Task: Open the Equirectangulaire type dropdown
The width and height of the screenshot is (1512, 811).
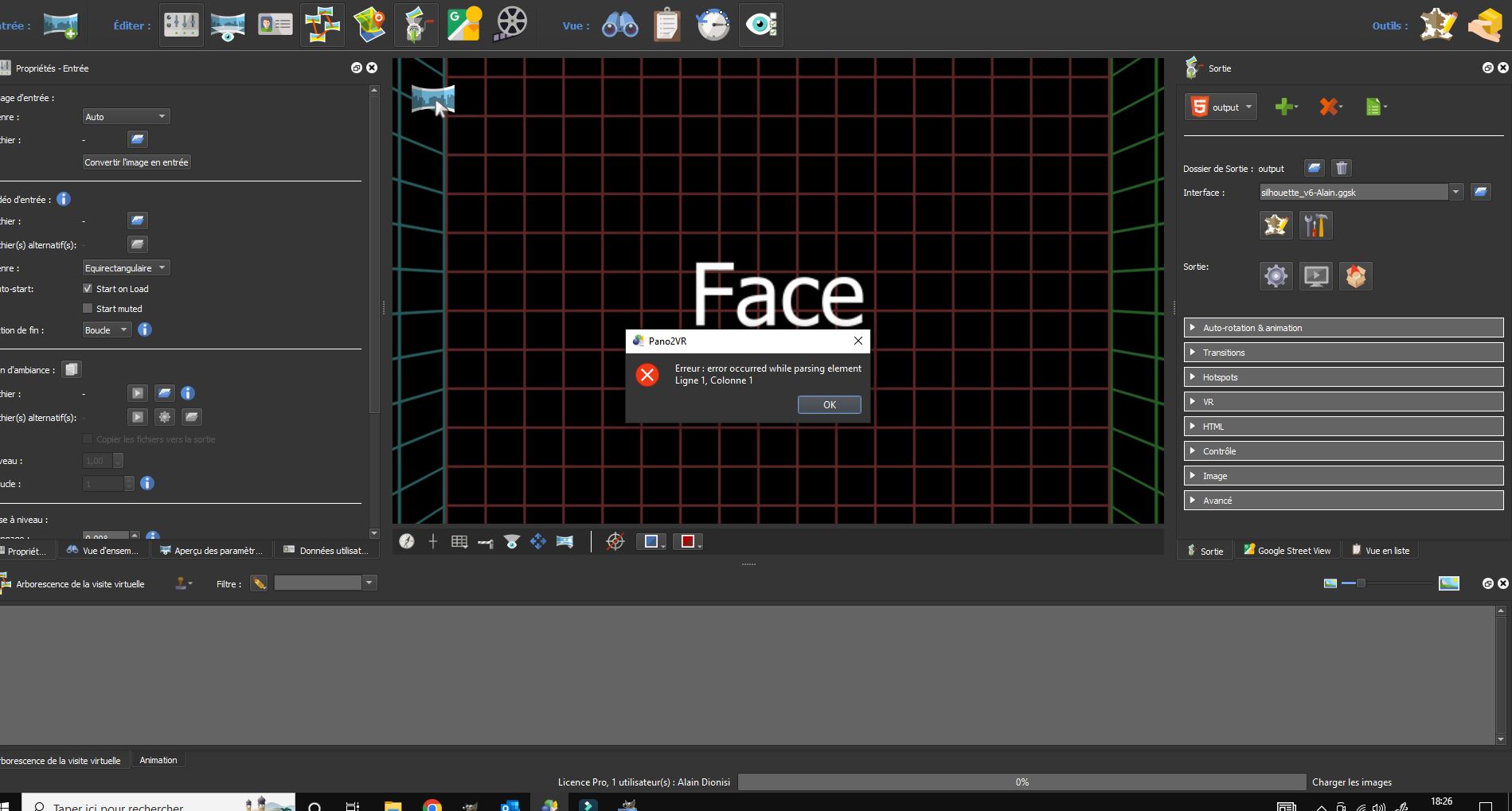Action: [126, 267]
